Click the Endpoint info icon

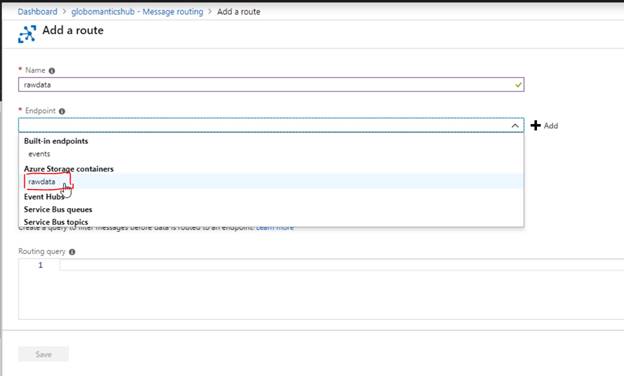62,111
